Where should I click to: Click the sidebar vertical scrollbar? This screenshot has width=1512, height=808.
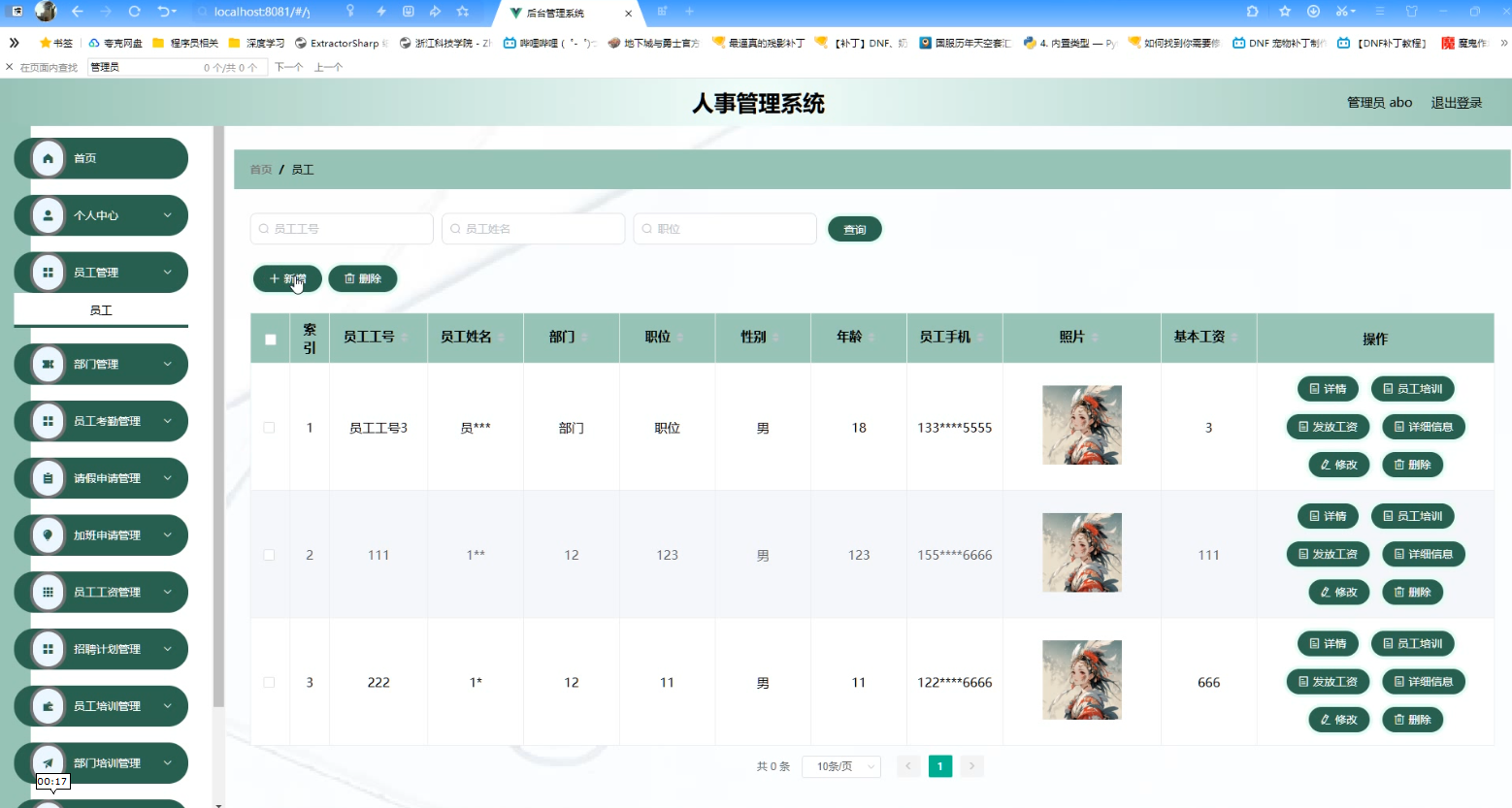(219, 417)
